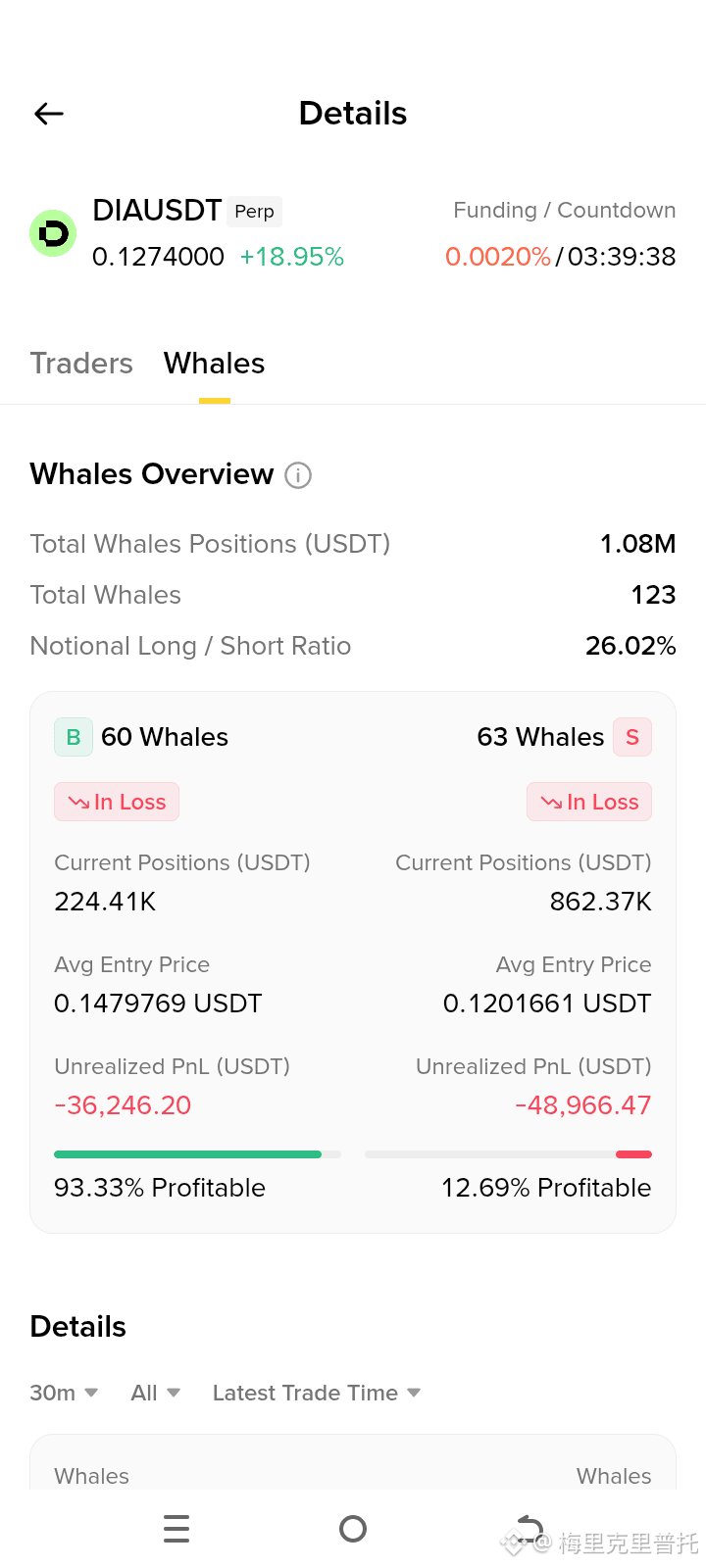
Task: Open the All filter dropdown
Action: pyautogui.click(x=156, y=1393)
